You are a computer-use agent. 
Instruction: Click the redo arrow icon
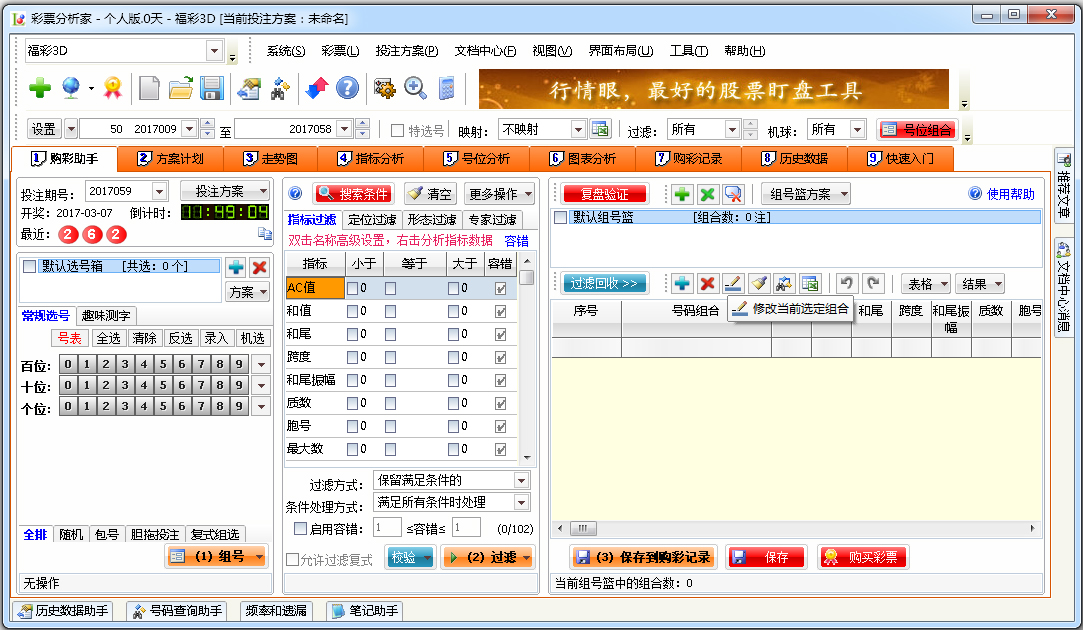coord(873,283)
